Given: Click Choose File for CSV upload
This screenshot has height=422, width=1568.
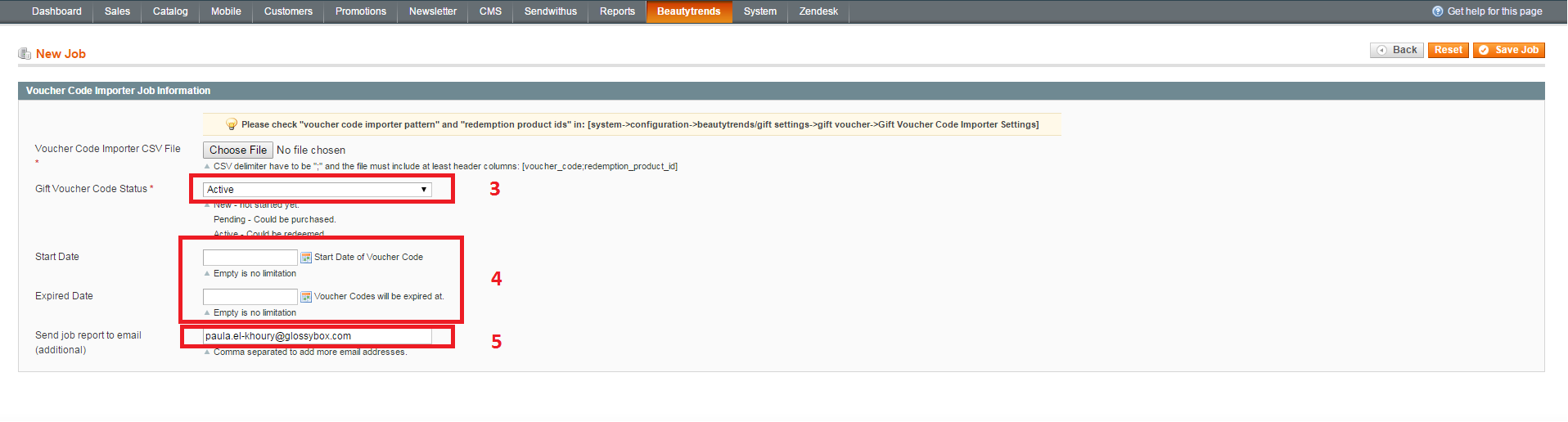Looking at the screenshot, I should pyautogui.click(x=238, y=150).
